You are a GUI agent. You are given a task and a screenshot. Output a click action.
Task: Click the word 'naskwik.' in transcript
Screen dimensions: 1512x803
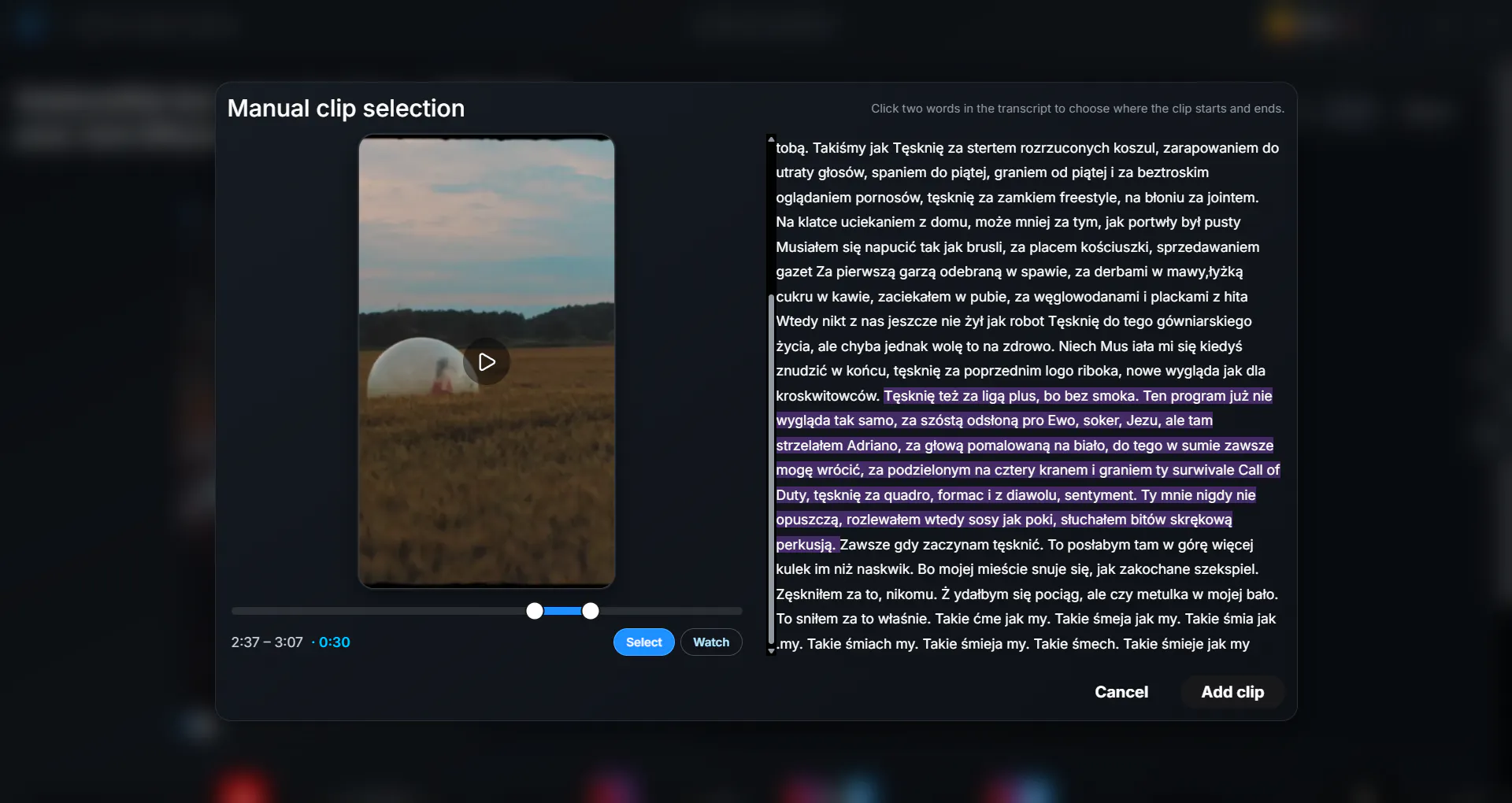tap(885, 569)
